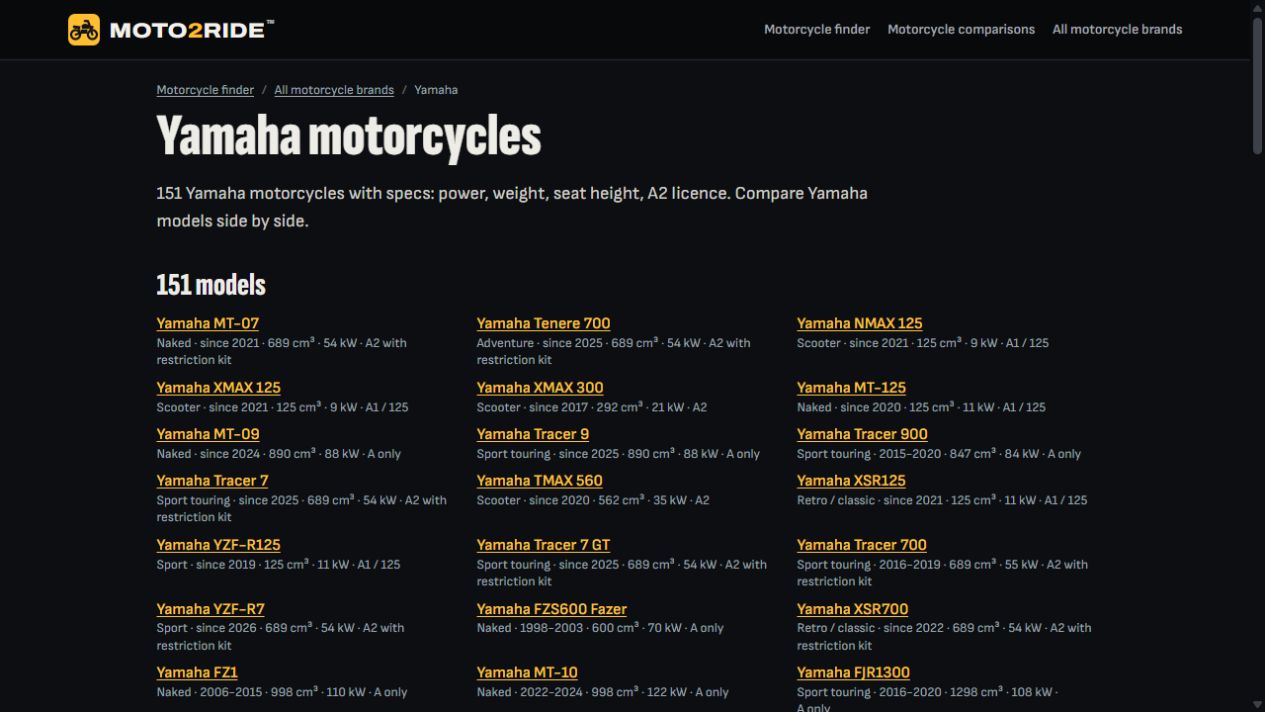Viewport: 1265px width, 712px height.
Task: Open the Yamaha Tracer 900 model page
Action: (862, 434)
